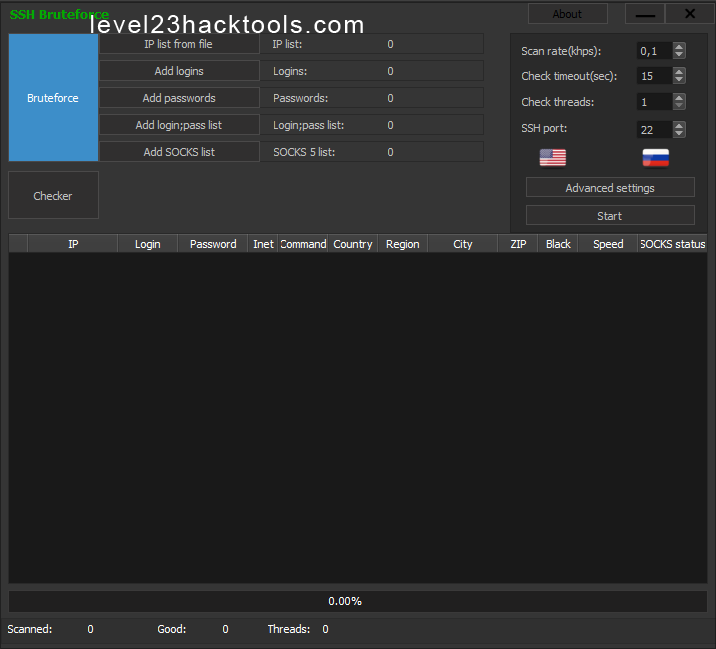The width and height of the screenshot is (716, 649).
Task: Click the Add passwords button
Action: pyautogui.click(x=179, y=98)
